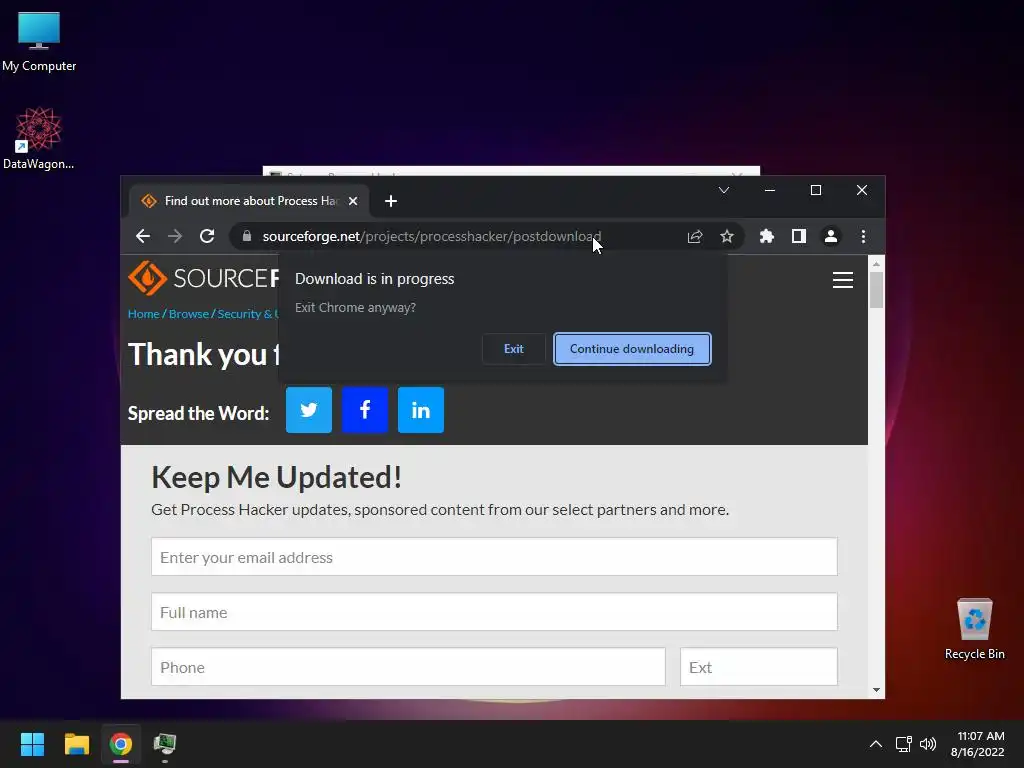Open Chrome profile icon
This screenshot has height=768, width=1024.
(831, 236)
